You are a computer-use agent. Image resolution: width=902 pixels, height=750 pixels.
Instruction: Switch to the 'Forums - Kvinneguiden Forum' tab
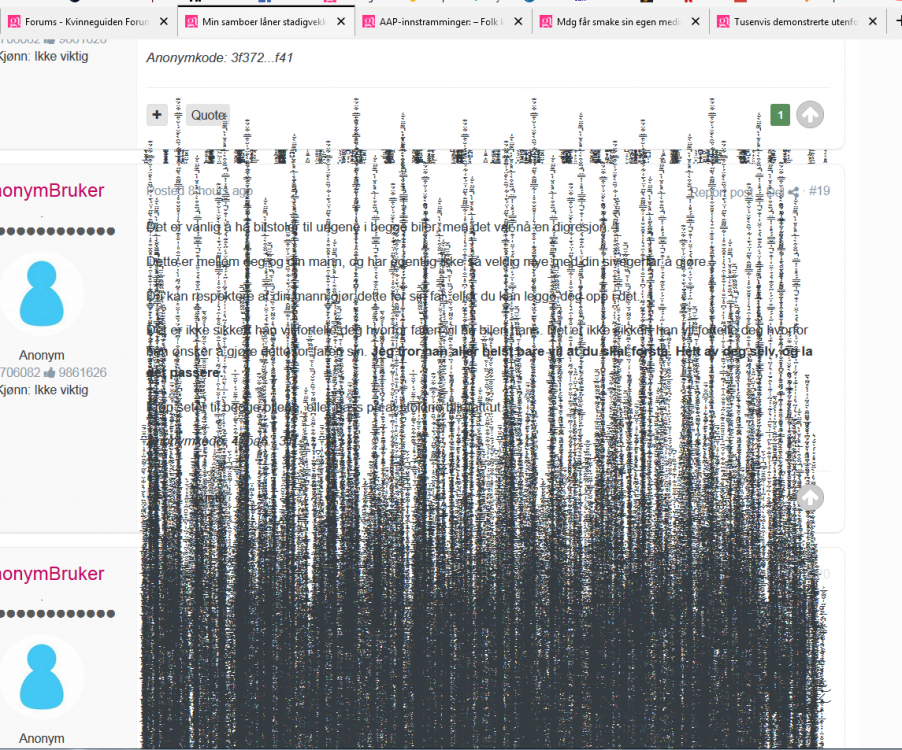point(89,22)
